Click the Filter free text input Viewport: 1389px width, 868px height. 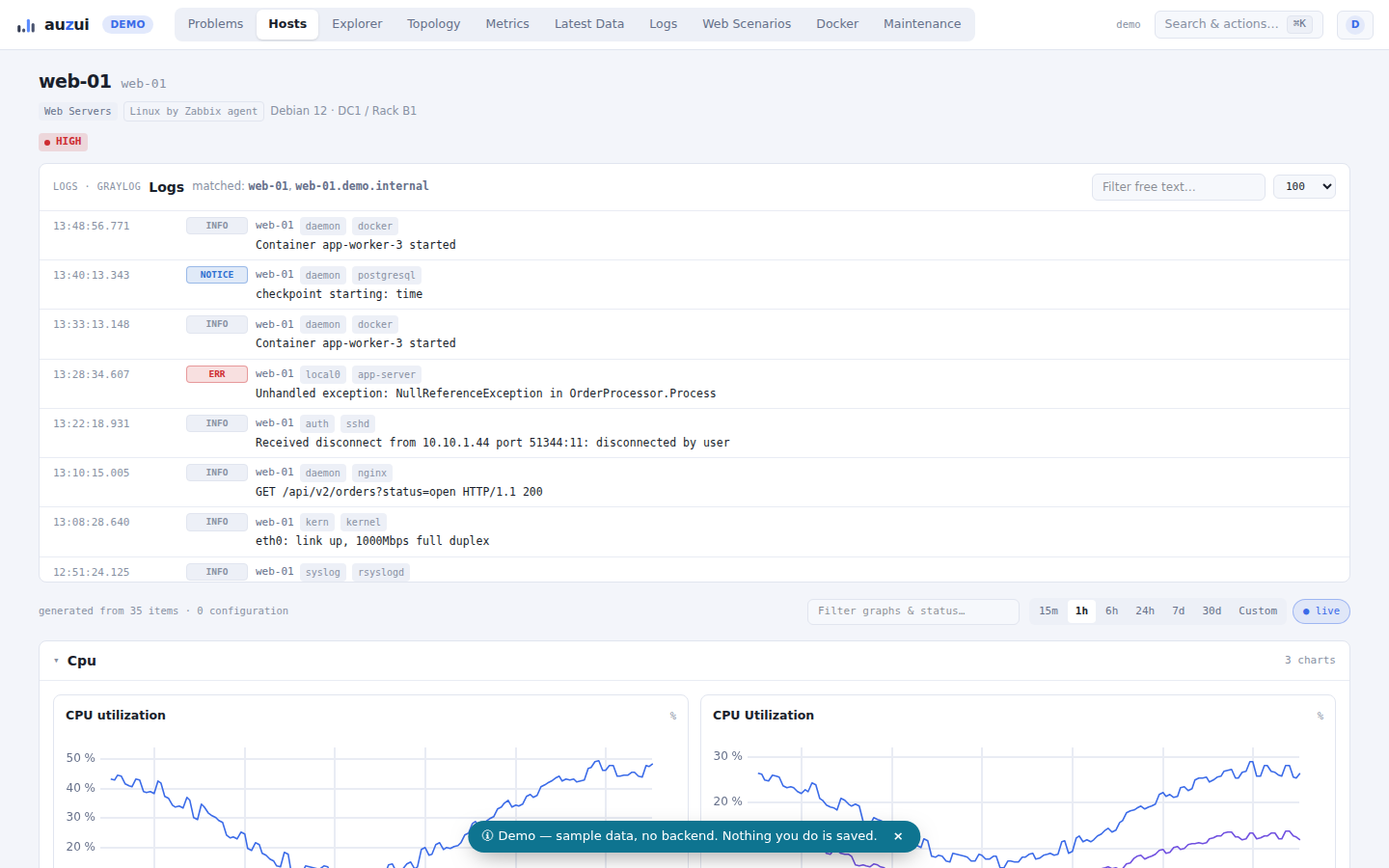click(1178, 187)
